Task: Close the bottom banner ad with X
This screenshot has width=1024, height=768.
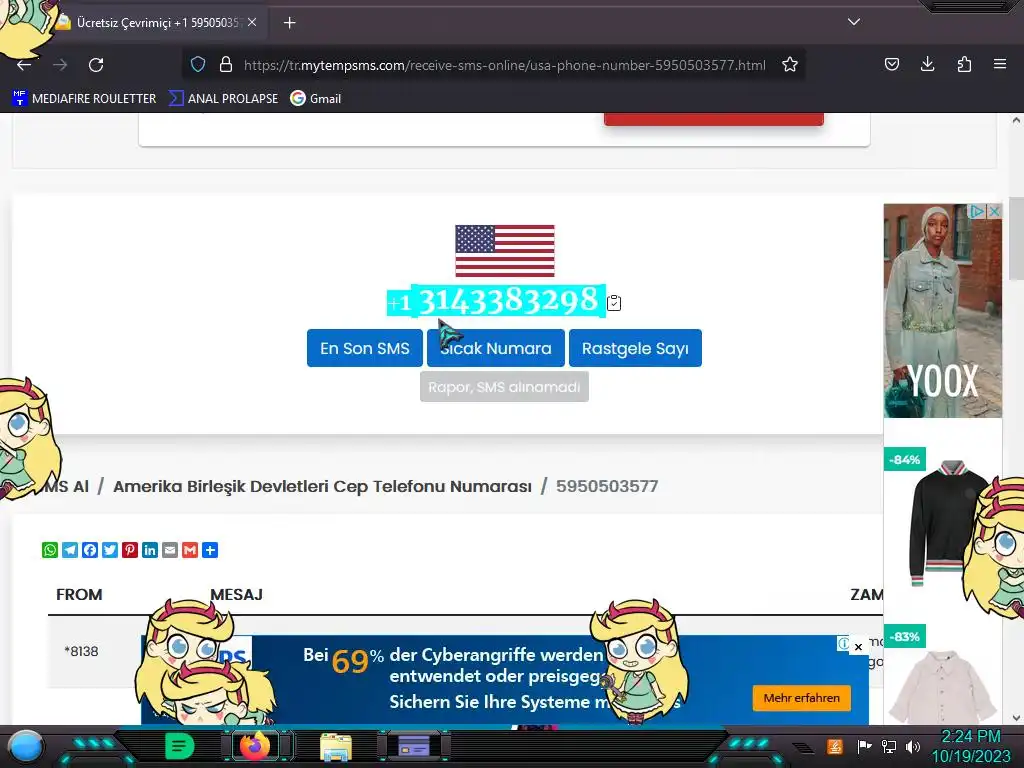Action: pos(858,647)
